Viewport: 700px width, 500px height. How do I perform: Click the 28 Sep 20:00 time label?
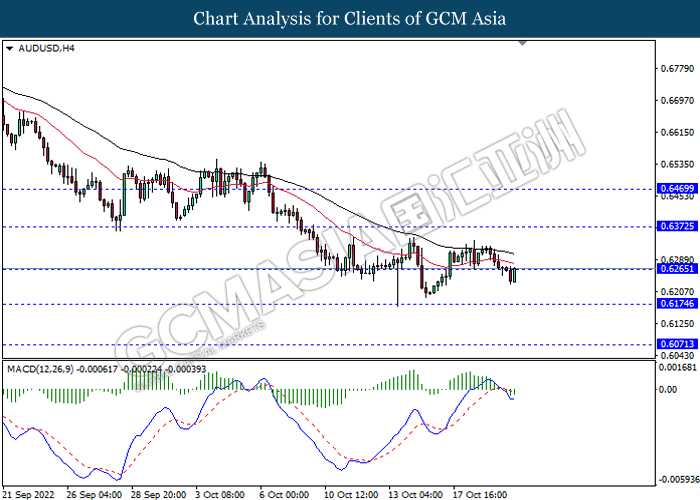(158, 495)
